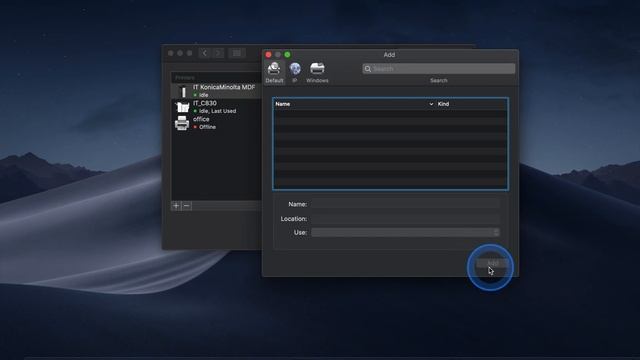Remove printer with minus button

pyautogui.click(x=187, y=206)
